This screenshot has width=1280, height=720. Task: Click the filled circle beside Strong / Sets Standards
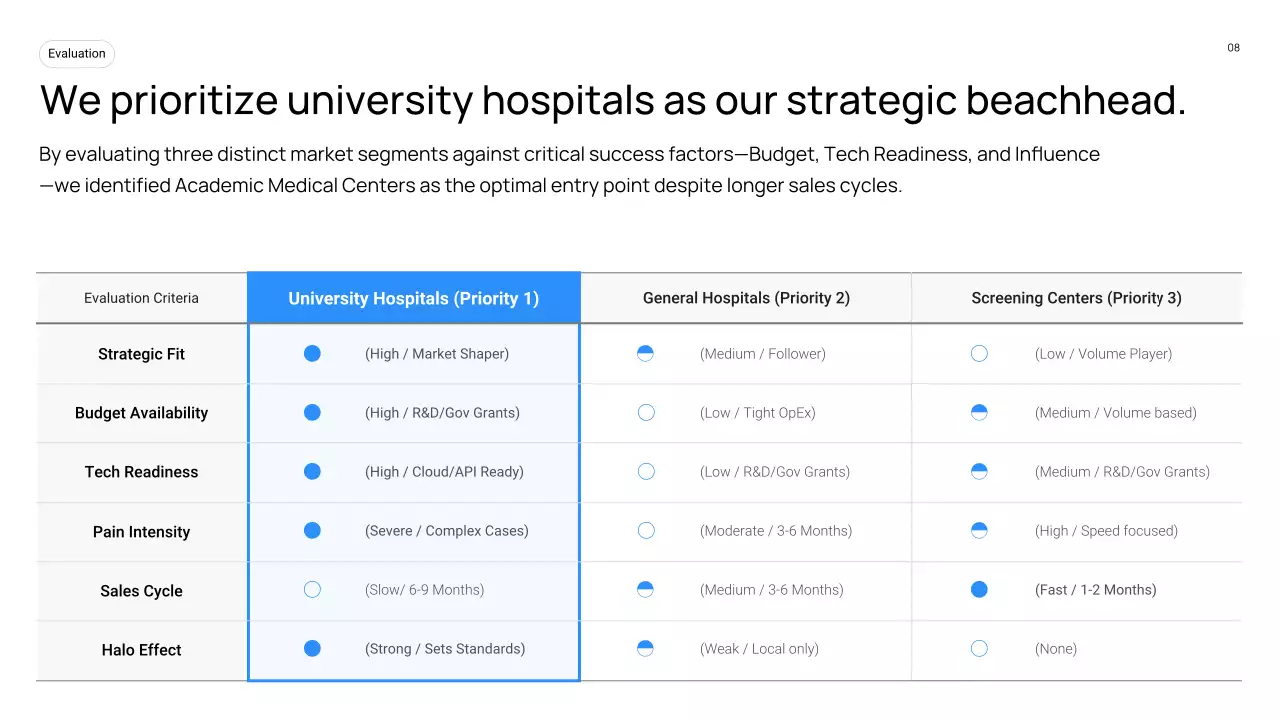[x=312, y=649]
